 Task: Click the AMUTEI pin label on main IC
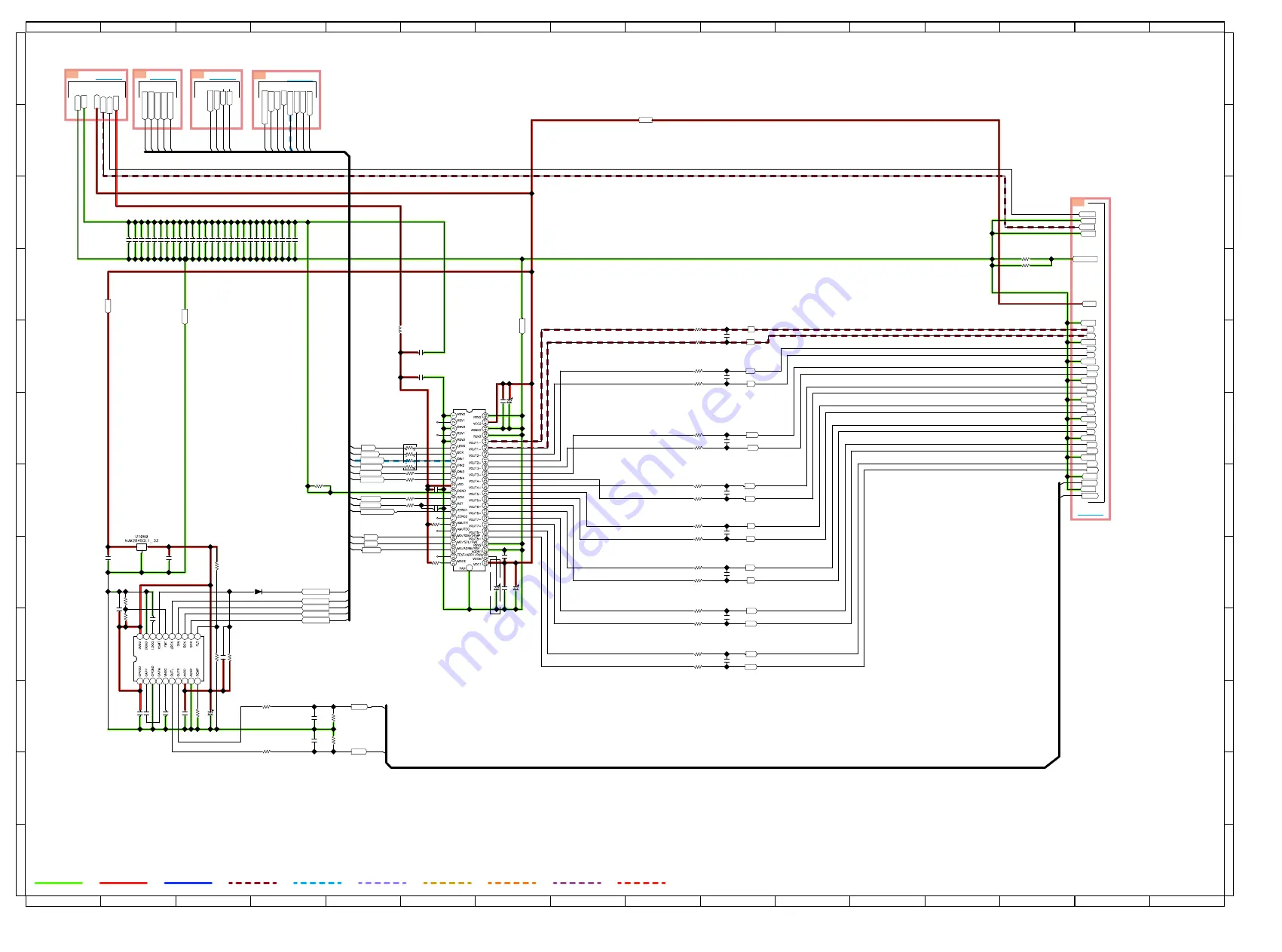[x=463, y=523]
